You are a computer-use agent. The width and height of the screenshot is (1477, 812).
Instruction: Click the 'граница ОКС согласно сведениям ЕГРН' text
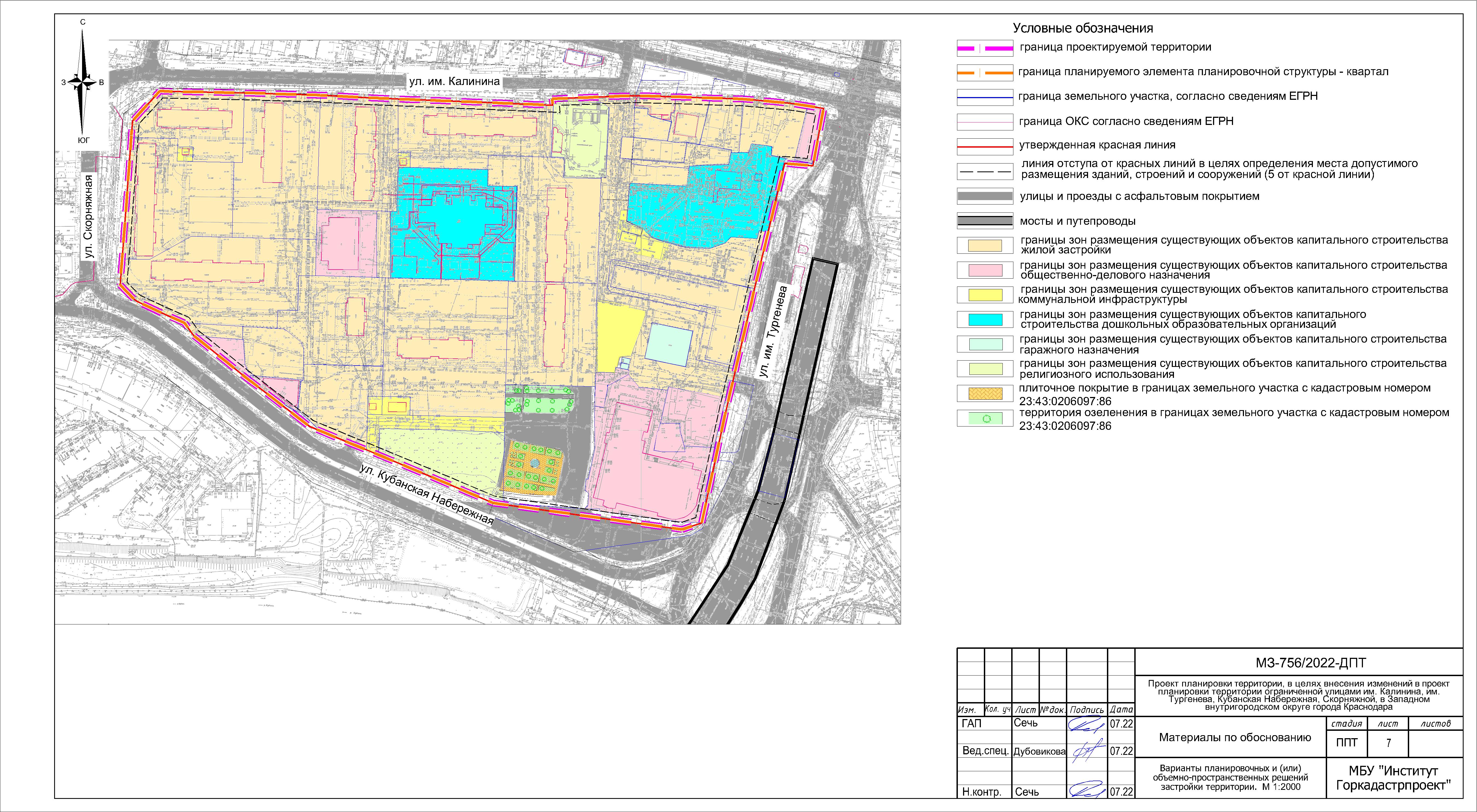(1126, 121)
